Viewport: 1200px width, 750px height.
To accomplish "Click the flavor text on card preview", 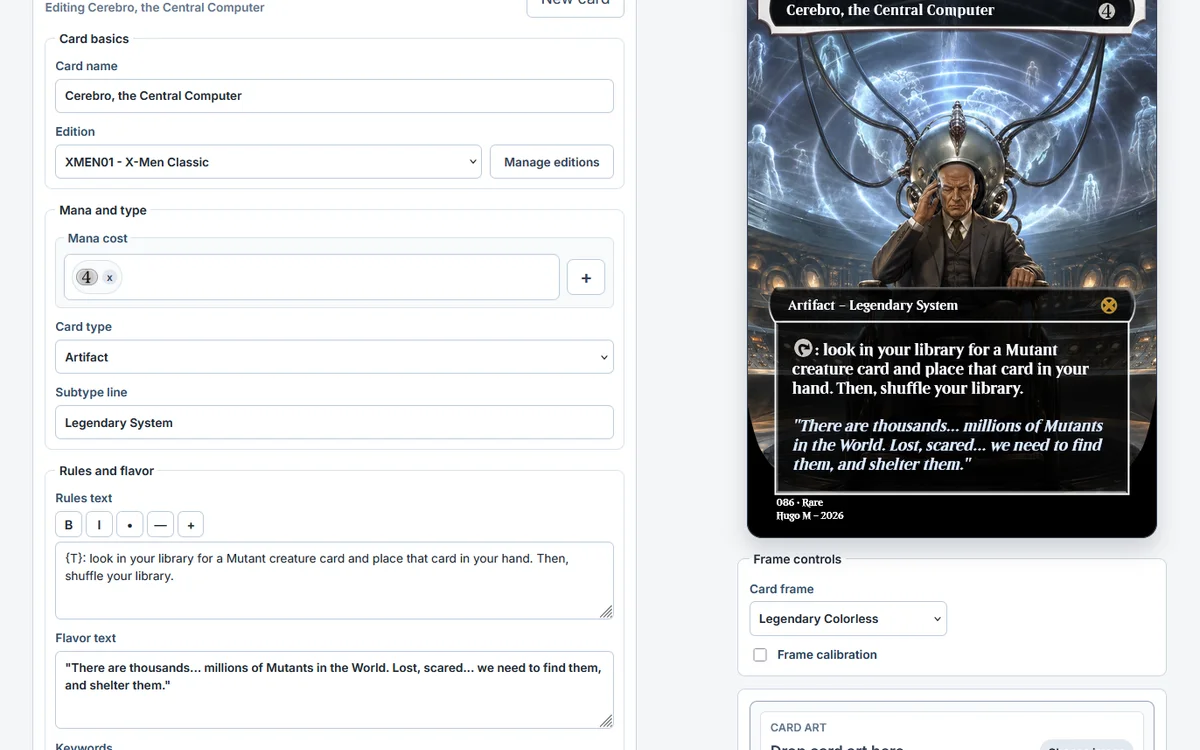I will (947, 445).
